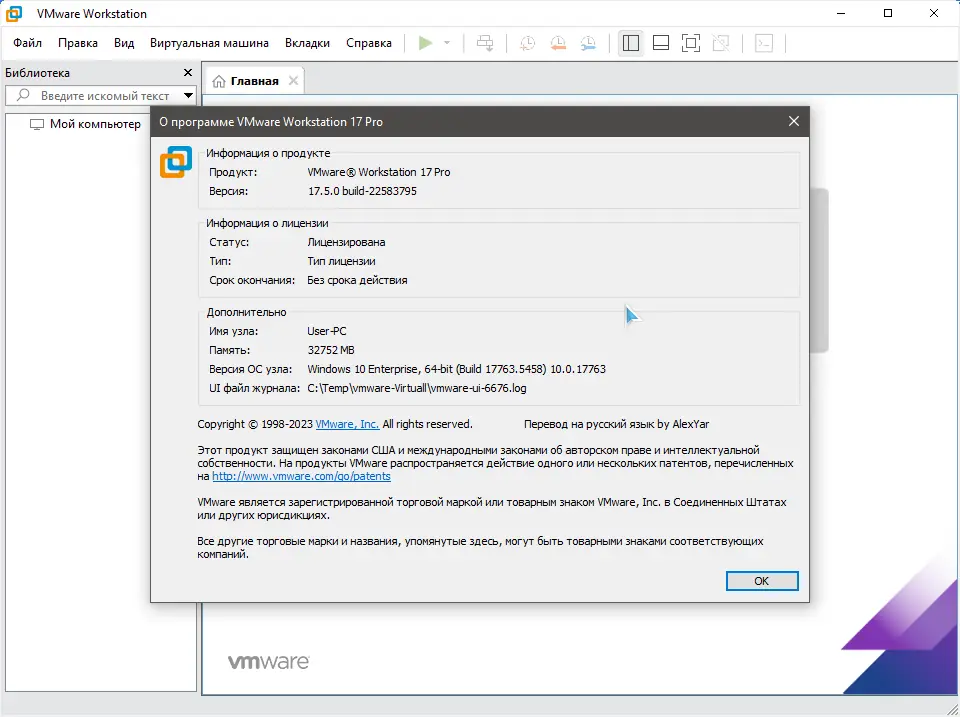Open the Snapshot Manager icon
The image size is (960, 717).
pos(588,43)
